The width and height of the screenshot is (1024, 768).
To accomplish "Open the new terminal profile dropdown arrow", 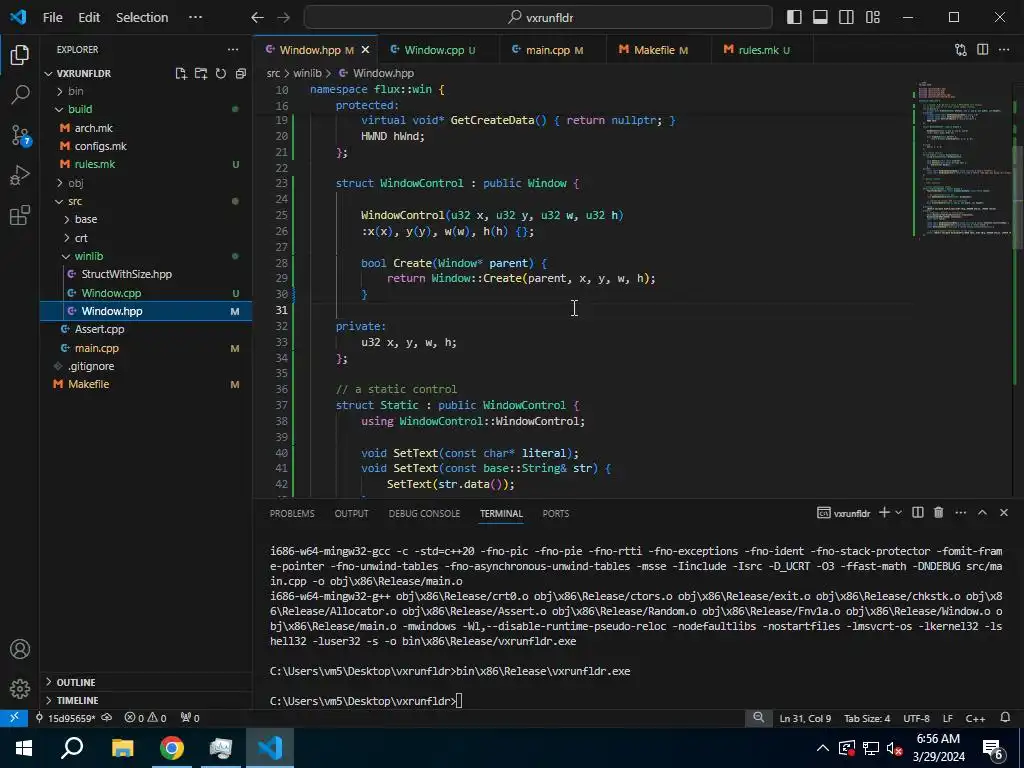I will [x=899, y=513].
